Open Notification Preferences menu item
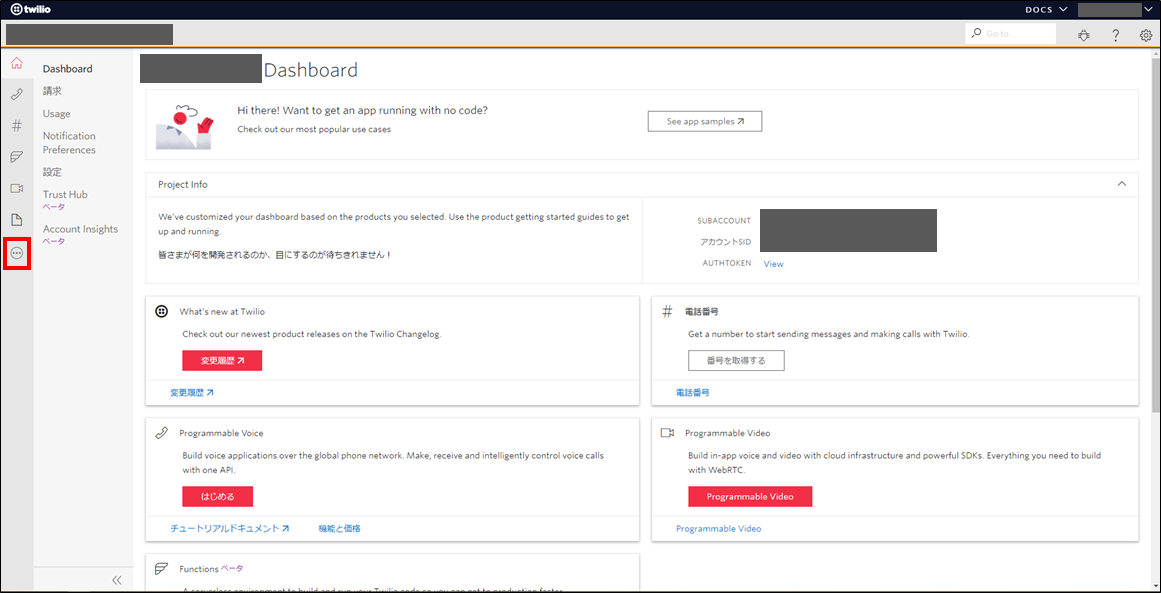The height and width of the screenshot is (593, 1161). coord(69,143)
